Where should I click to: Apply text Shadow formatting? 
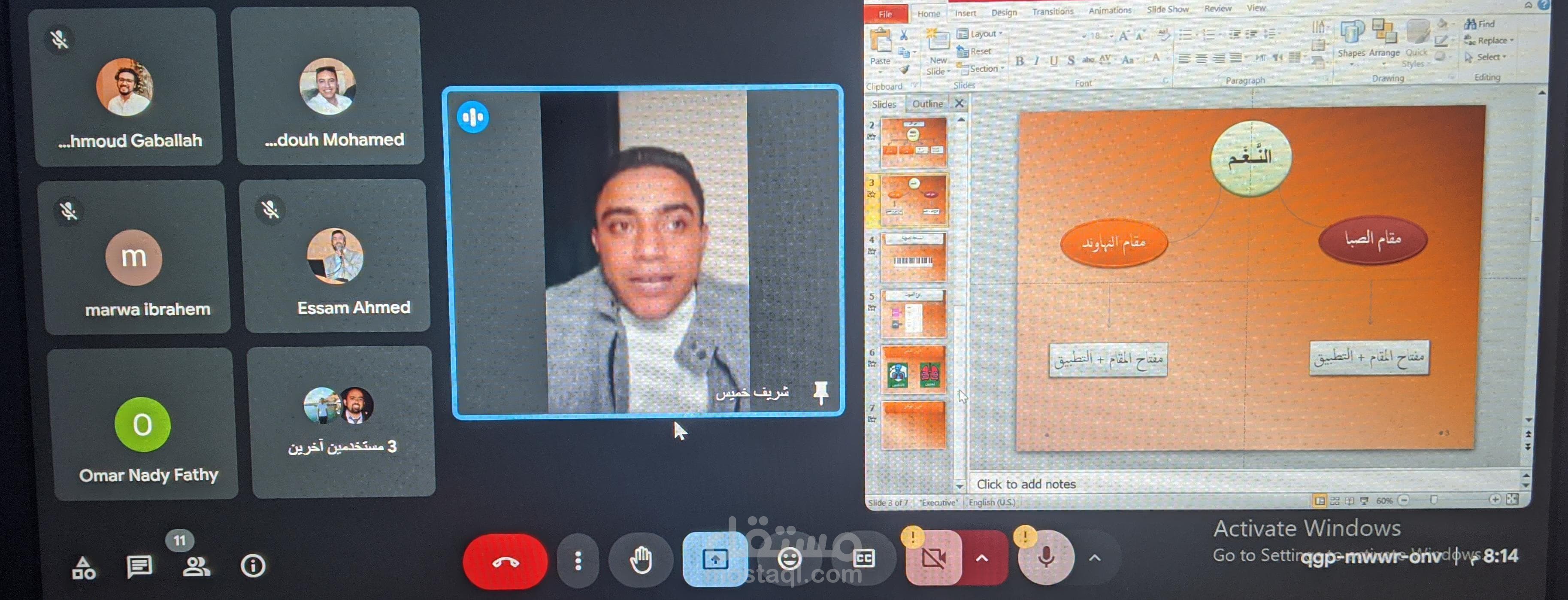[x=1071, y=60]
